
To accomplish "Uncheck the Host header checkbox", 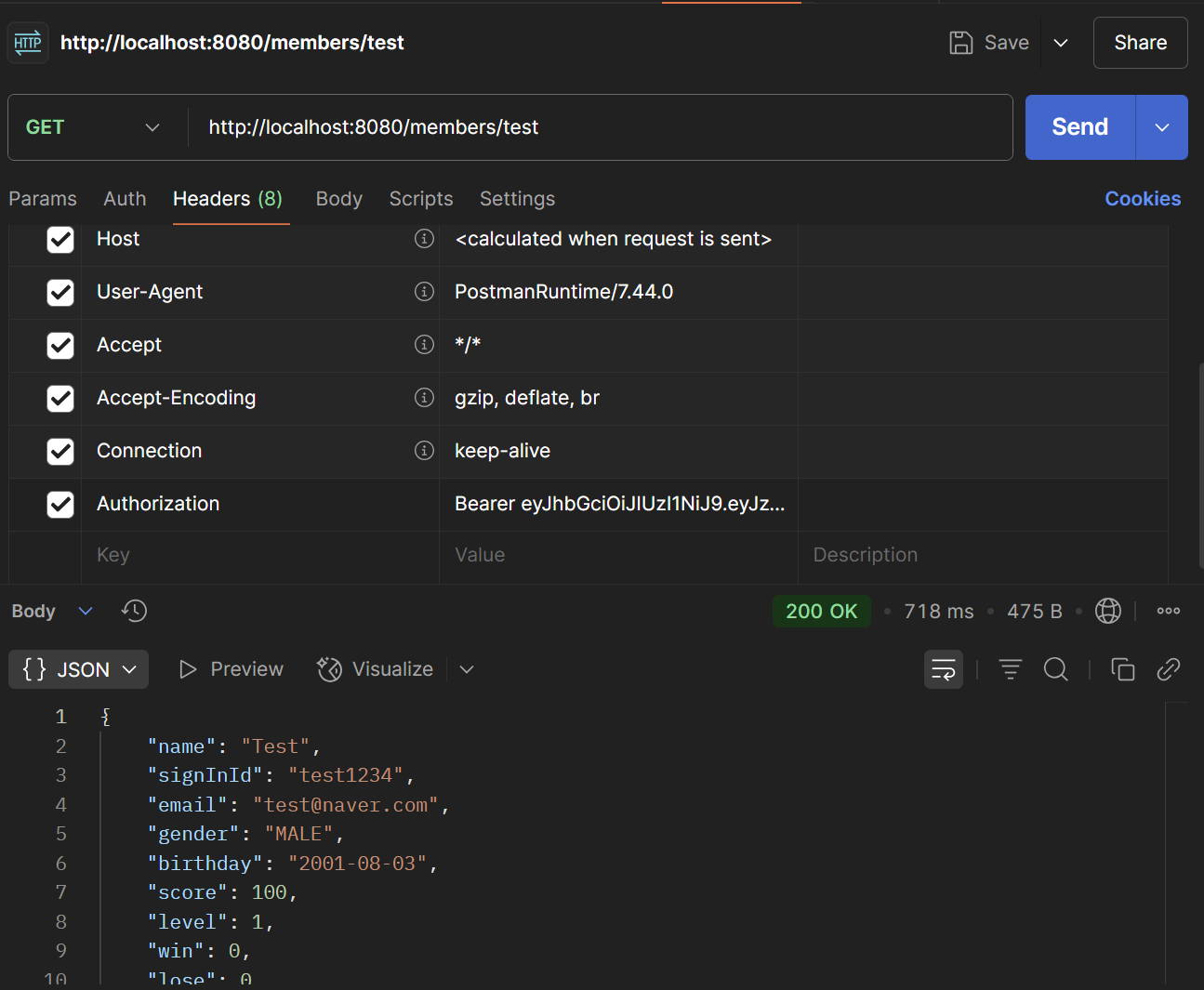I will [60, 240].
